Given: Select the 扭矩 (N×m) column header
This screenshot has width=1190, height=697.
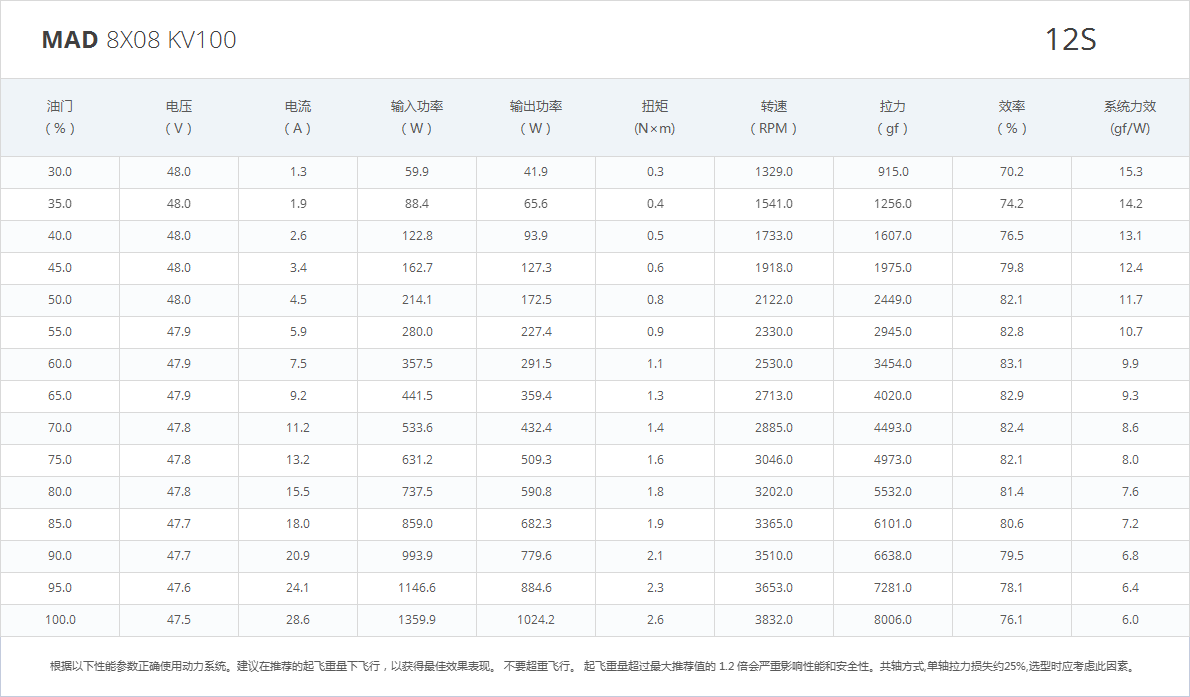Looking at the screenshot, I should tap(655, 118).
